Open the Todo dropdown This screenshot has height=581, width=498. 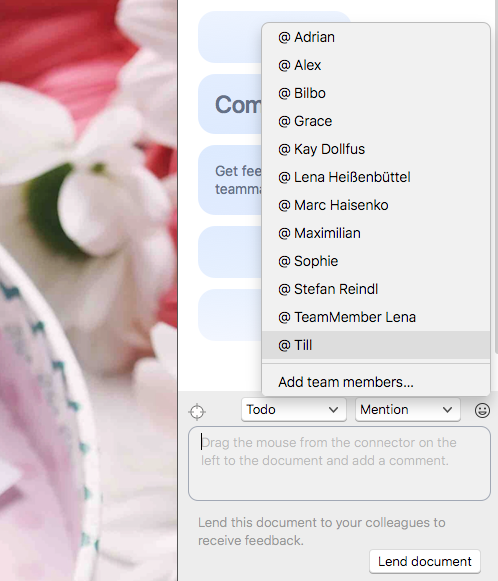point(293,409)
